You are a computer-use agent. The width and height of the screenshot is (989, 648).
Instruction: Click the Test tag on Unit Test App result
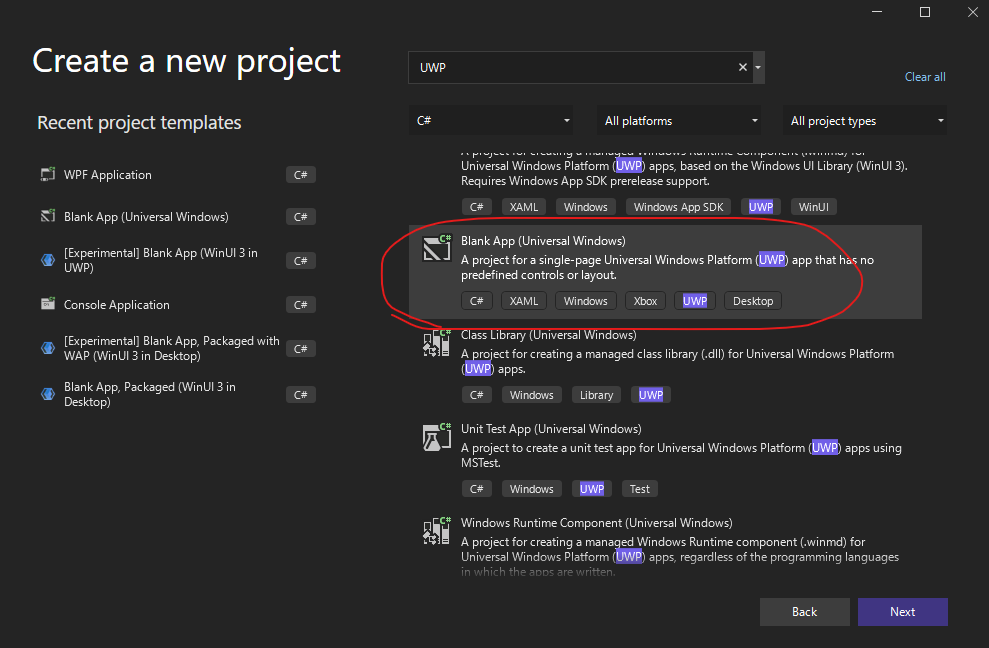coord(640,489)
